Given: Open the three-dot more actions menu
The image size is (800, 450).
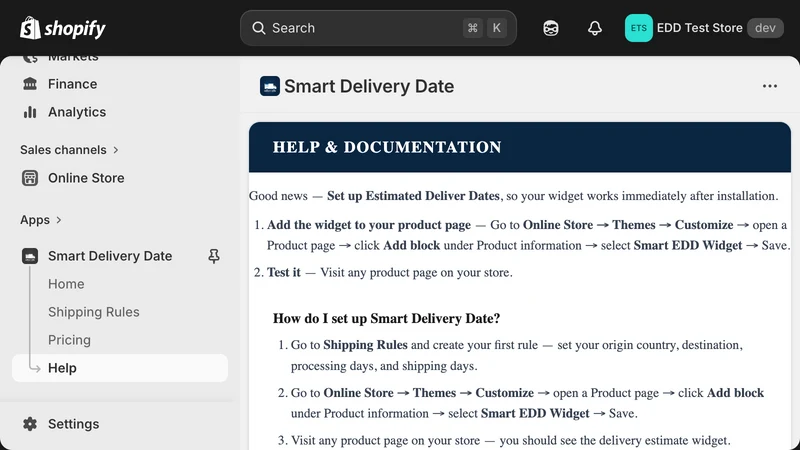Looking at the screenshot, I should [769, 86].
